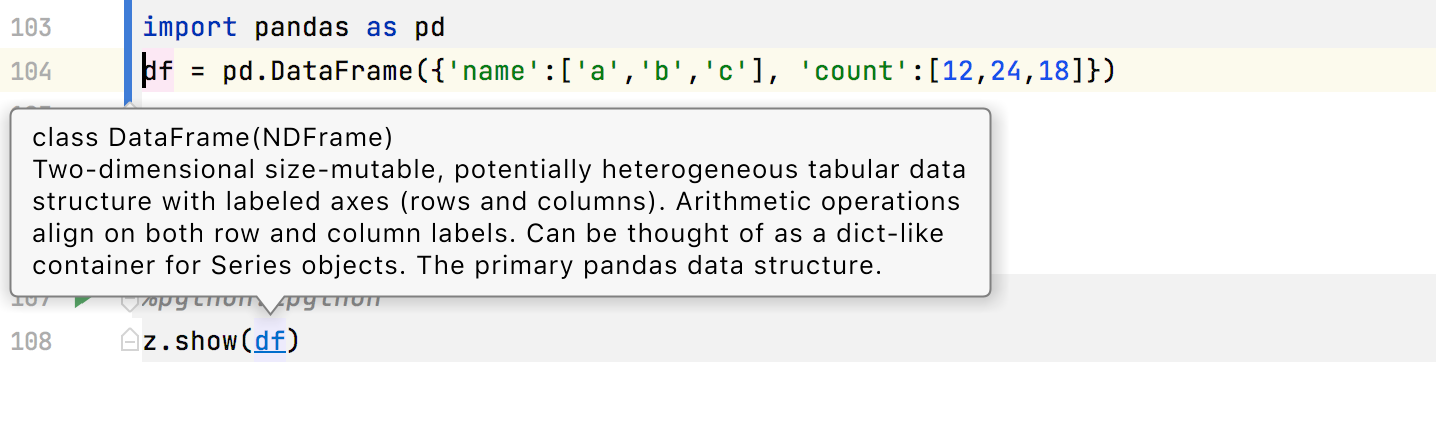Click the 'import' keyword on line 103

[190, 27]
